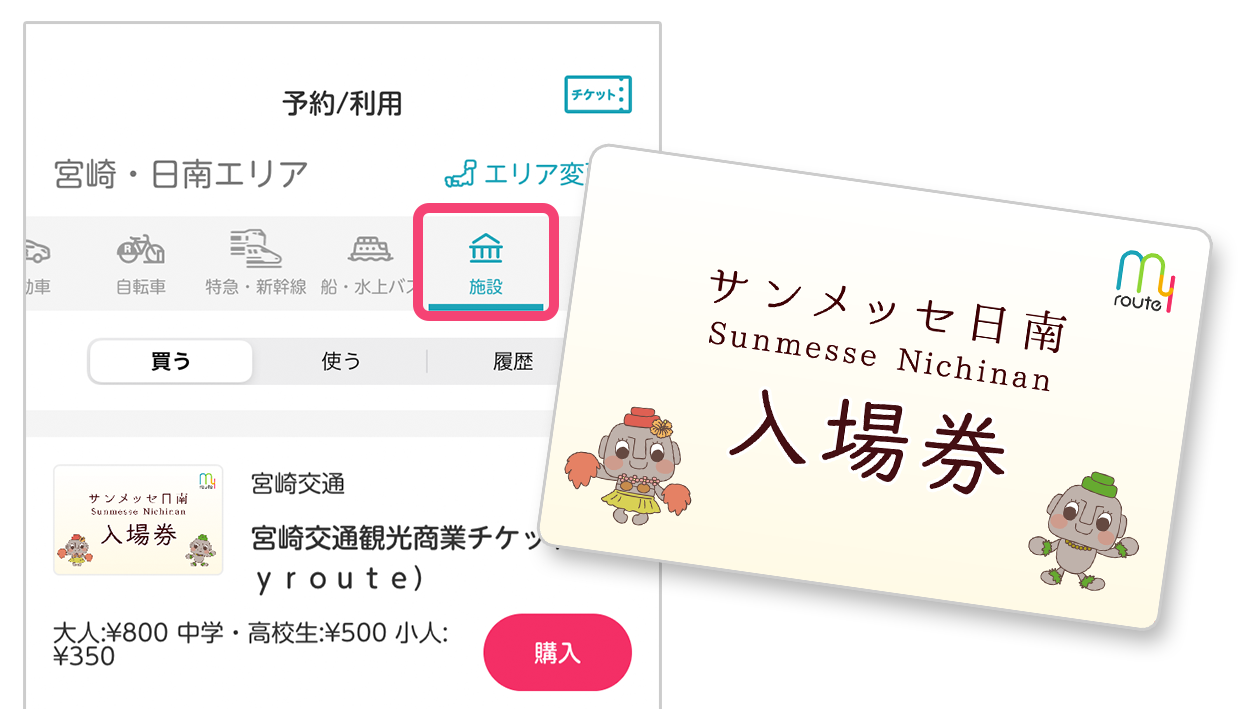Click the 宮崎・日南エリア heading
Viewport: 1244px width, 709px height.
[x=181, y=174]
